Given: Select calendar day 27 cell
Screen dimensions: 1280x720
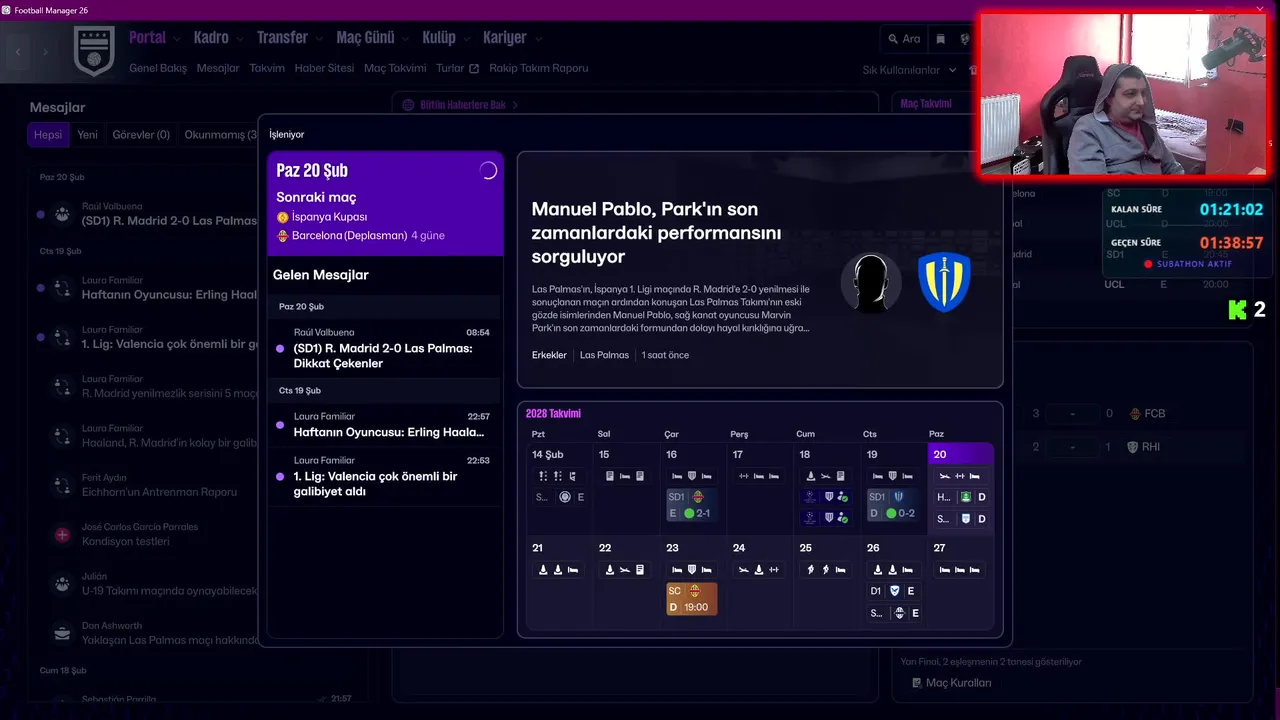Looking at the screenshot, I should tap(960, 581).
